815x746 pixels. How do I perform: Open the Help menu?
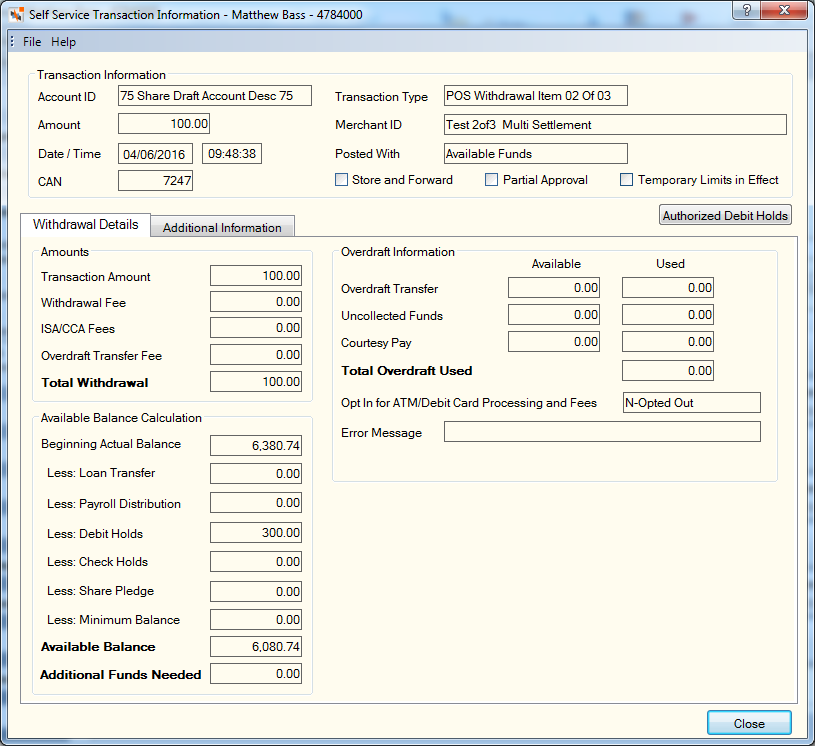pyautogui.click(x=63, y=42)
